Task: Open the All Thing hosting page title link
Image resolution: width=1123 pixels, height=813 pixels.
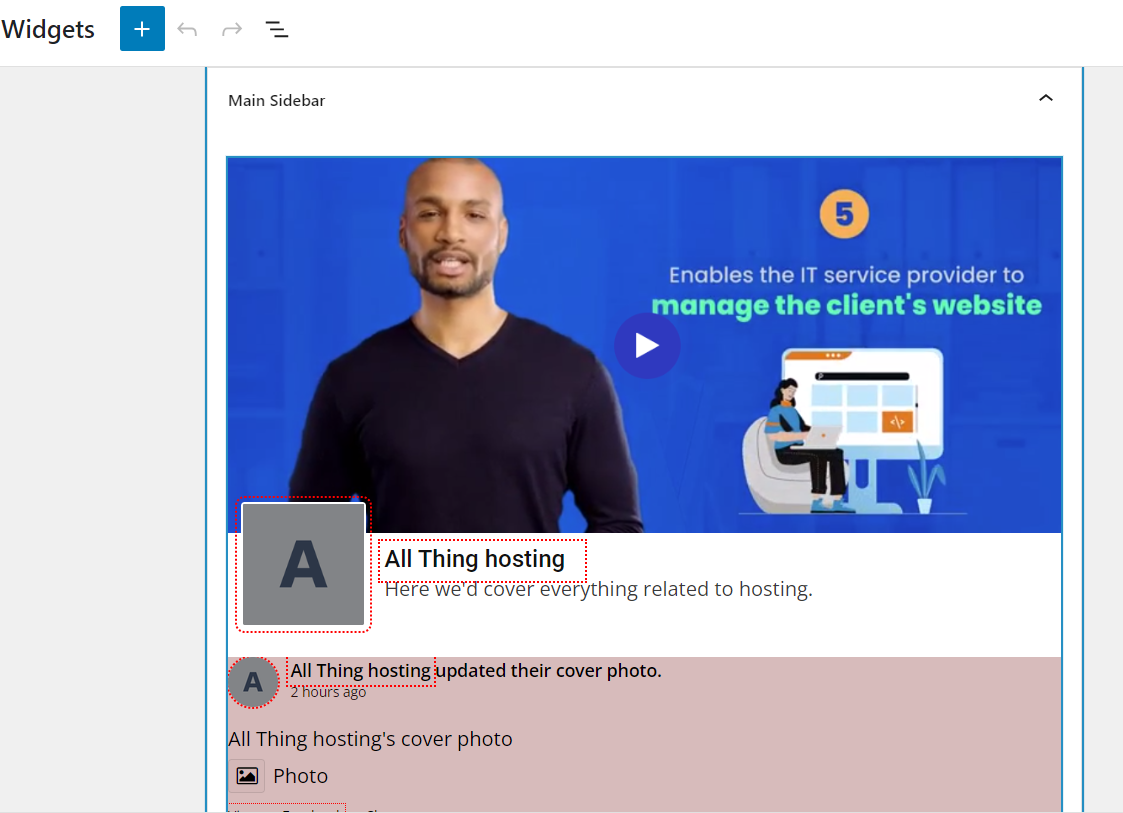Action: 475,559
